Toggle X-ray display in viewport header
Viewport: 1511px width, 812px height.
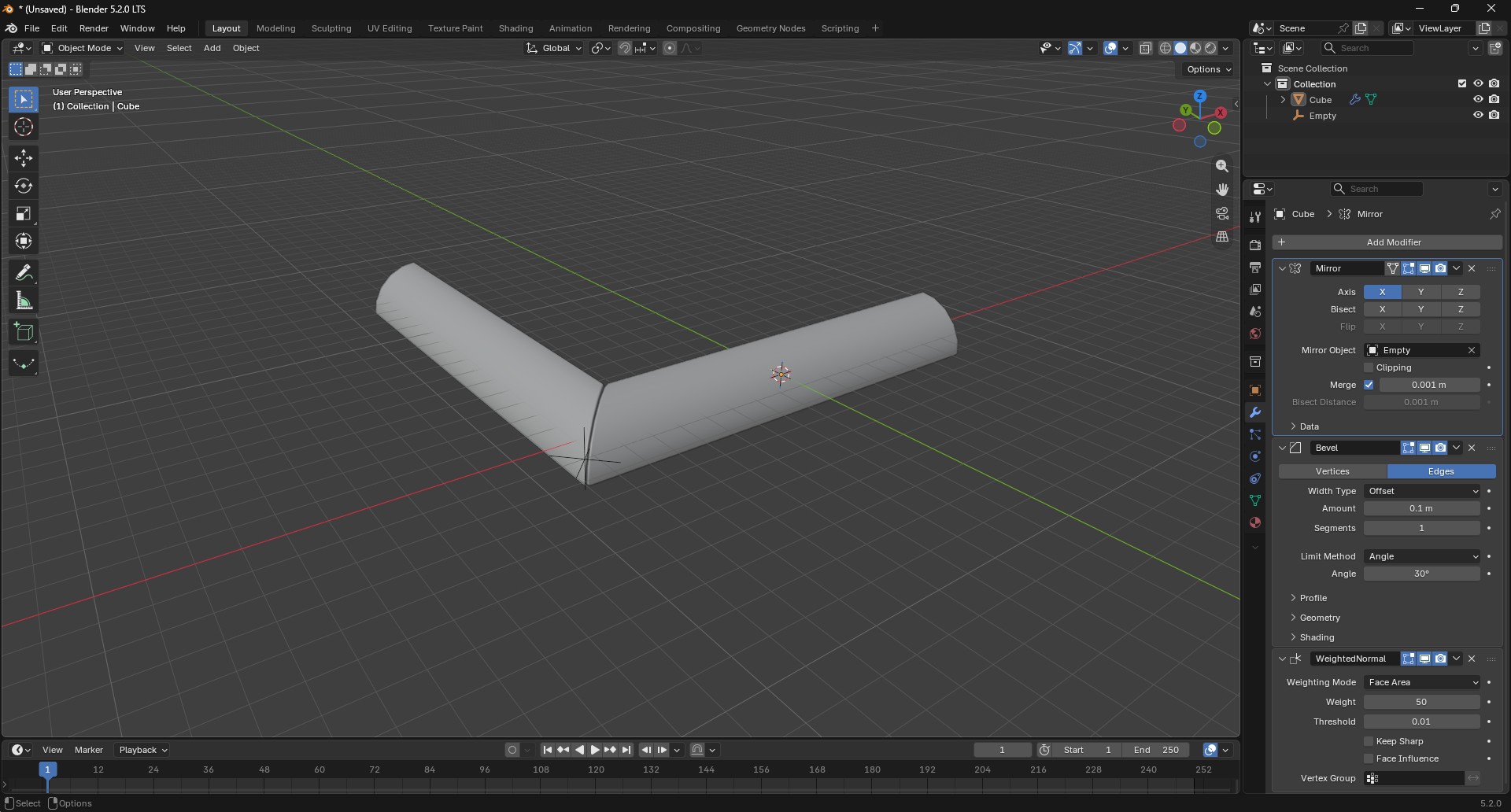[x=1146, y=48]
